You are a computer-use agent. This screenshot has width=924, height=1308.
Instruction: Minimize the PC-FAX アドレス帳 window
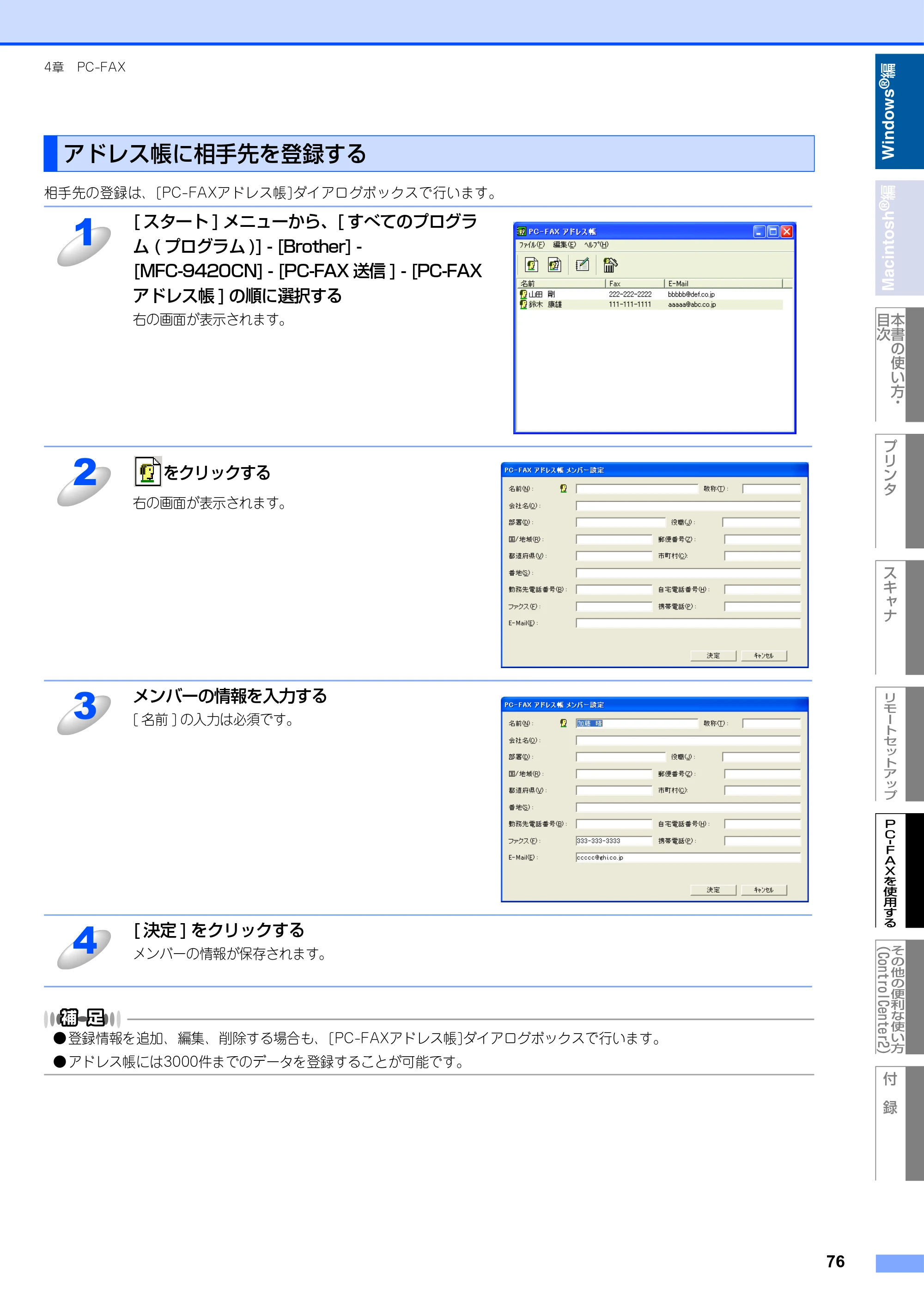(x=759, y=231)
